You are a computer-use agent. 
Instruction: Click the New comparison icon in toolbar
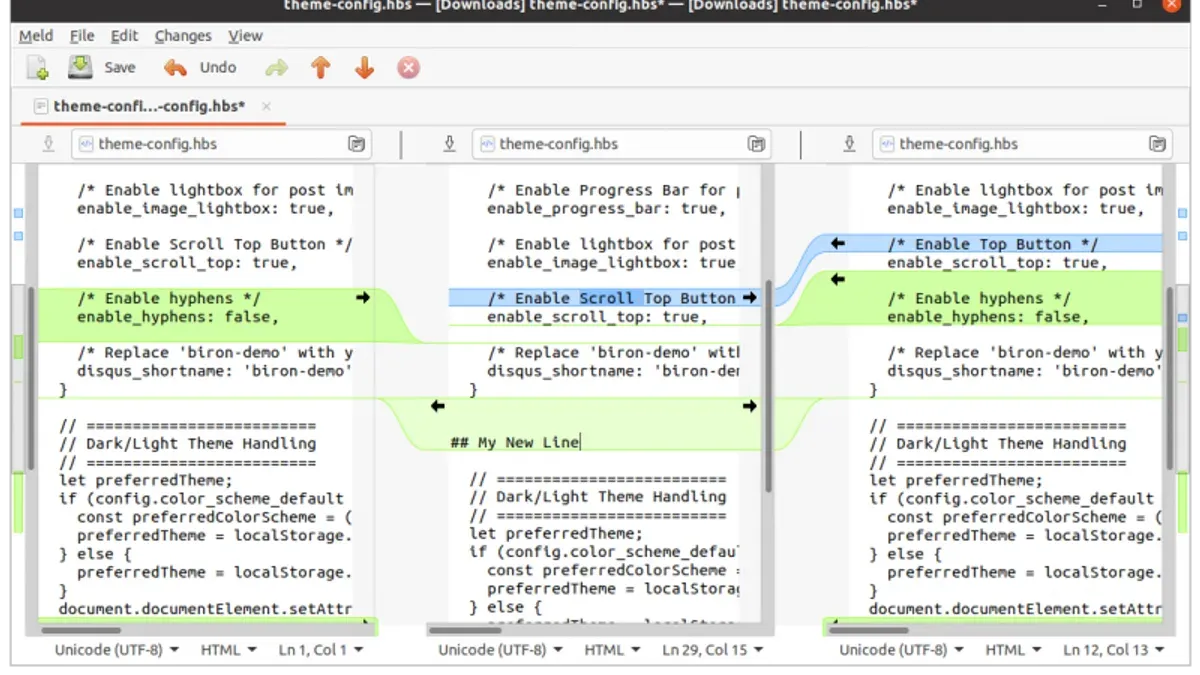37,68
